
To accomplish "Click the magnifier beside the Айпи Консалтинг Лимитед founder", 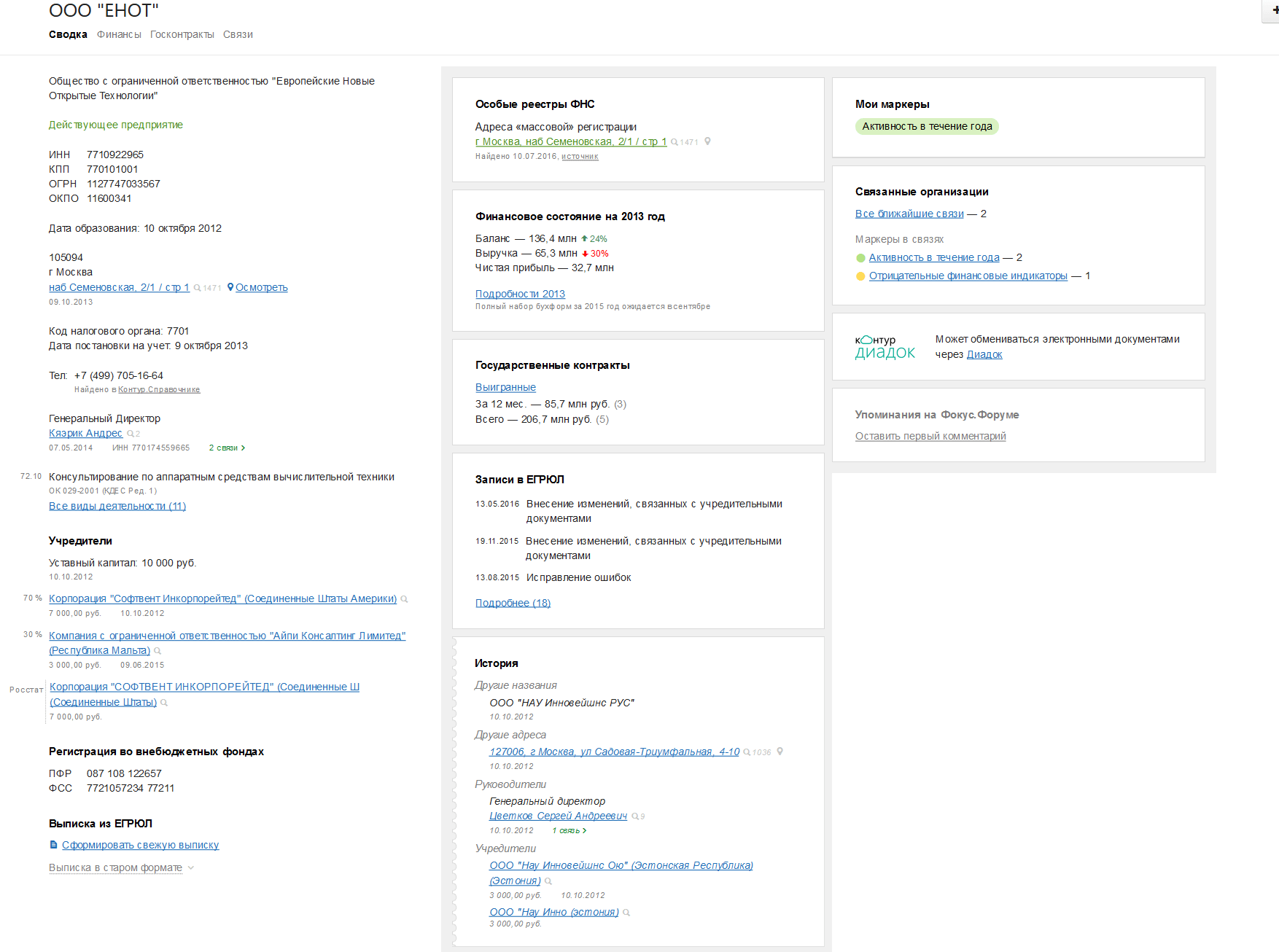I will (x=158, y=651).
